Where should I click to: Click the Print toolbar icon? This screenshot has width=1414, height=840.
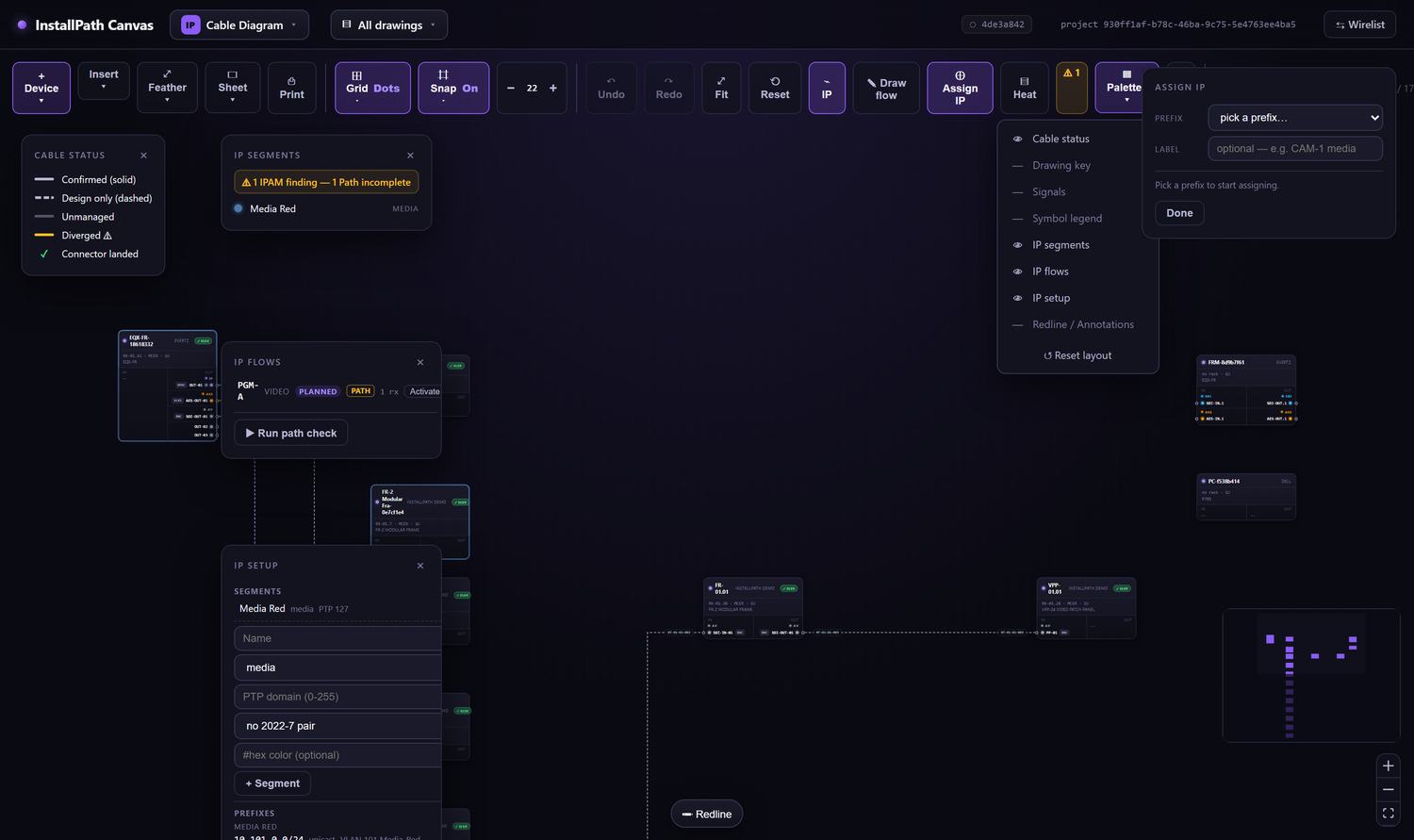pos(292,88)
